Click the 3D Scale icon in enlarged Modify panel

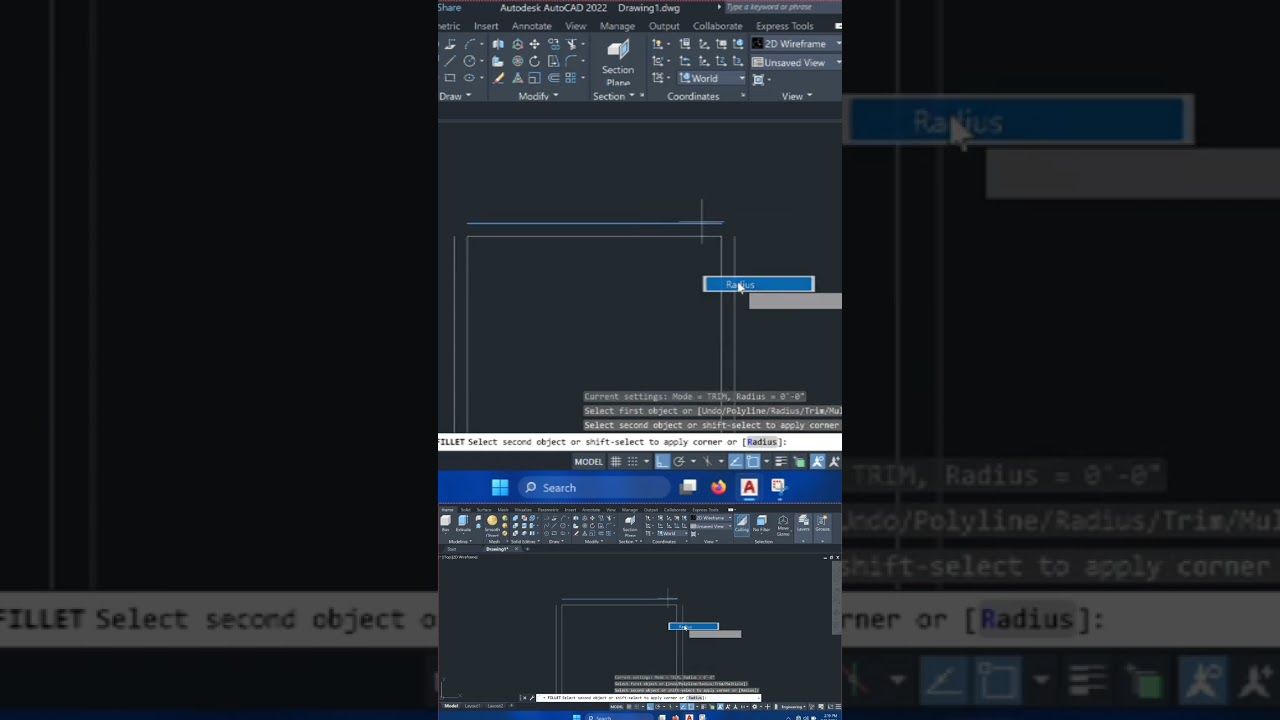(x=517, y=77)
